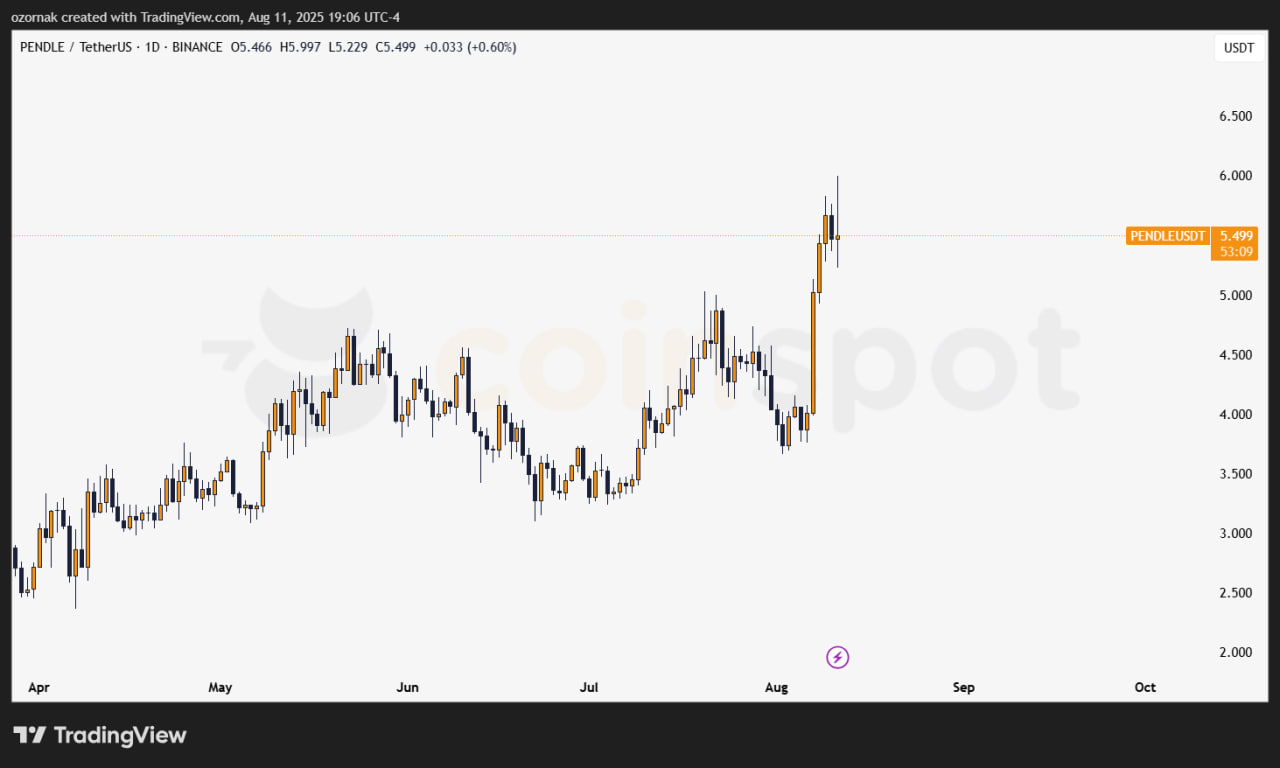Click the TradingView logo icon
The width and height of the screenshot is (1280, 768).
pyautogui.click(x=30, y=735)
